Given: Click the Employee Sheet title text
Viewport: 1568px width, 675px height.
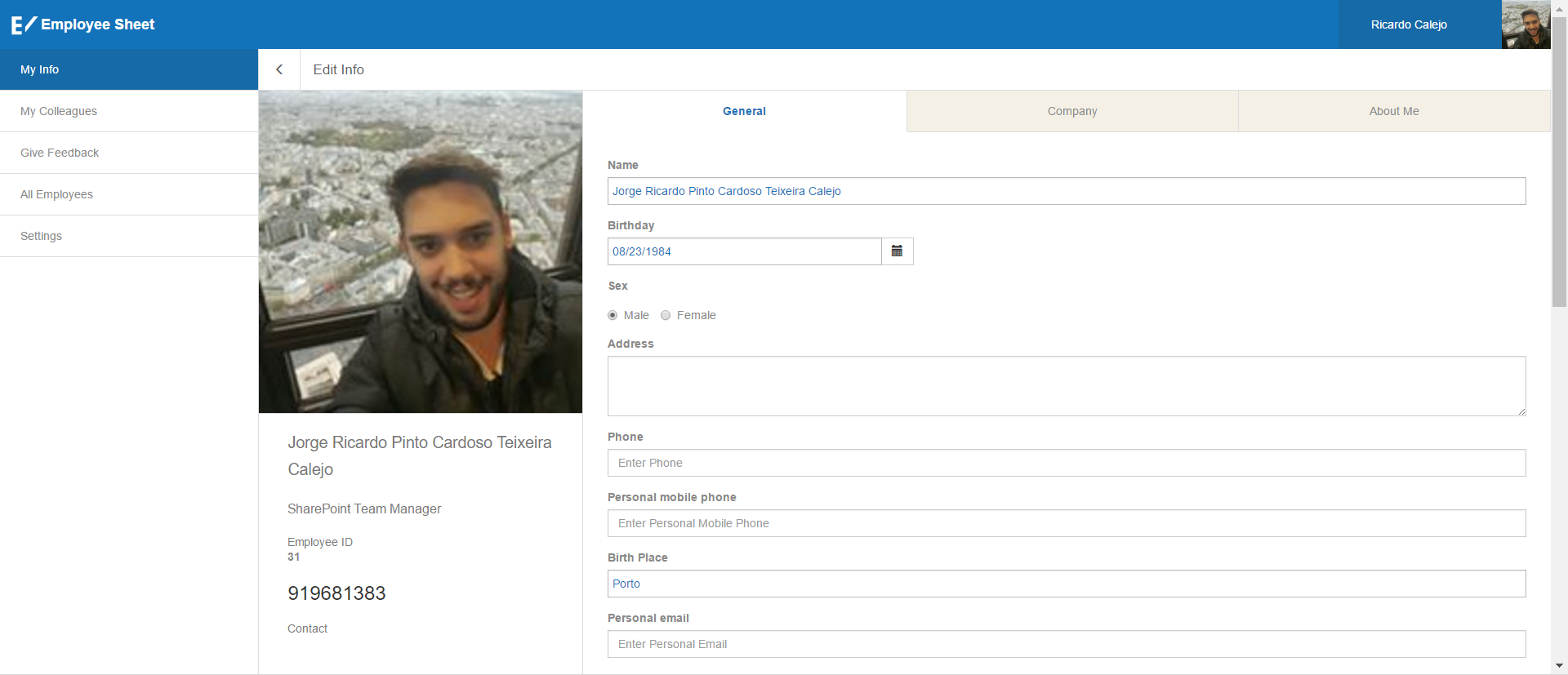Looking at the screenshot, I should (x=98, y=24).
